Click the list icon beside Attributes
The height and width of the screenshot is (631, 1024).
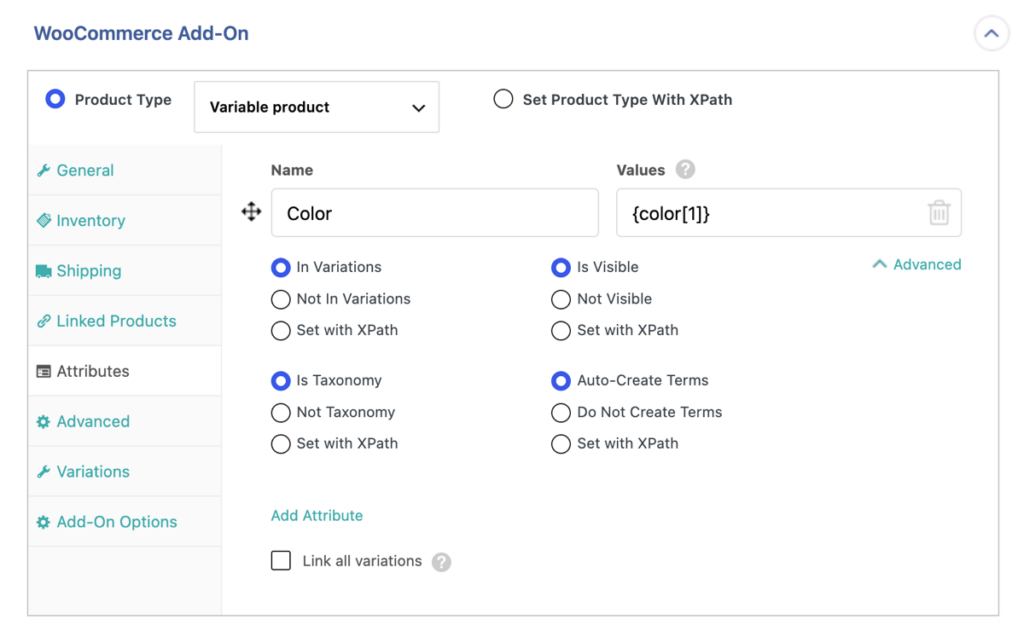tap(44, 372)
